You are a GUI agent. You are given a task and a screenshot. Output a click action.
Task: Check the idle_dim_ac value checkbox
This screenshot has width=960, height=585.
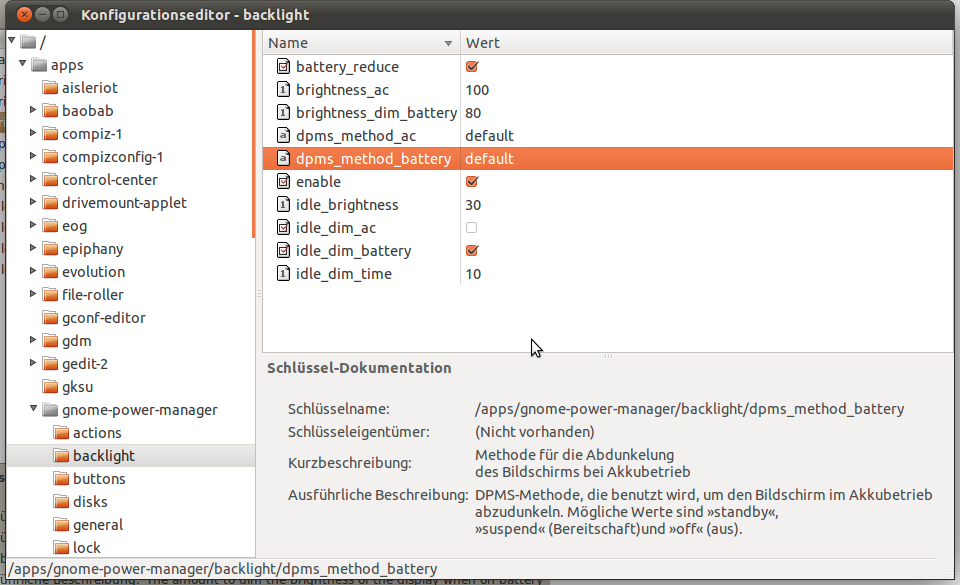click(471, 228)
